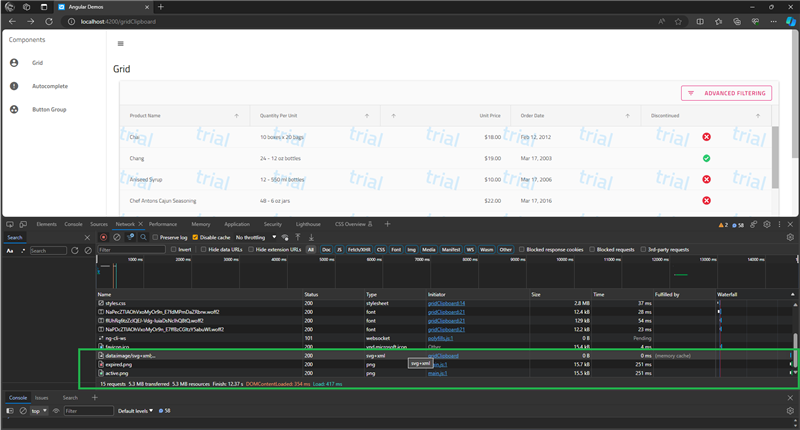This screenshot has width=800, height=430.
Task: Clear the network log
Action: pos(116,237)
